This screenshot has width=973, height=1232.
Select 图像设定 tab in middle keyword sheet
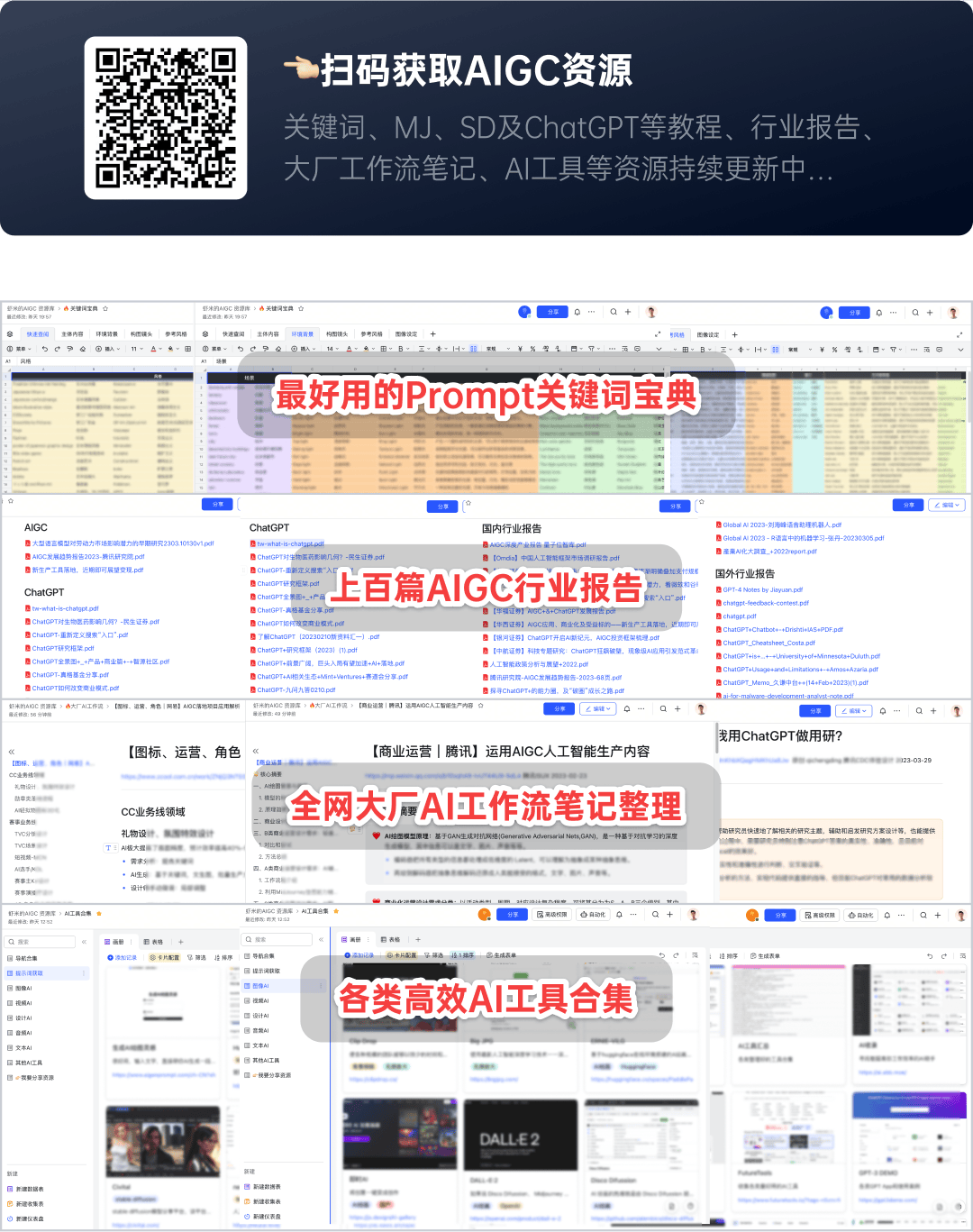pos(406,334)
